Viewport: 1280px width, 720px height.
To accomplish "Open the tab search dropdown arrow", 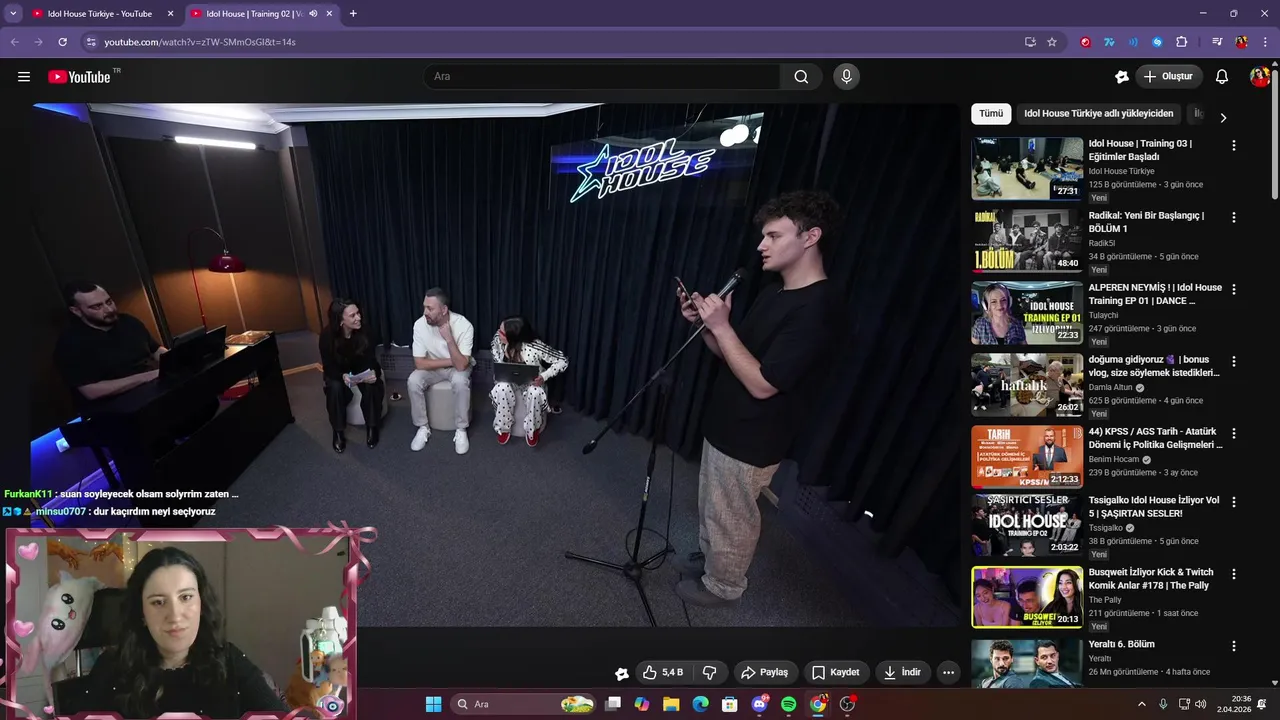I will tap(13, 14).
